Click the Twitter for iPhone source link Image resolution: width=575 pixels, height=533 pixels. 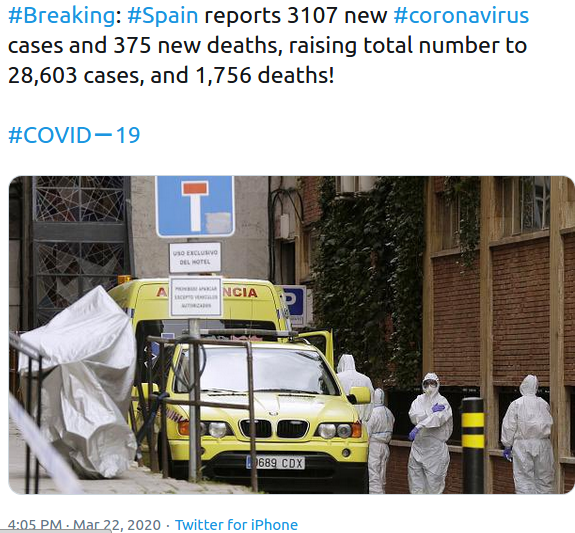click(236, 525)
